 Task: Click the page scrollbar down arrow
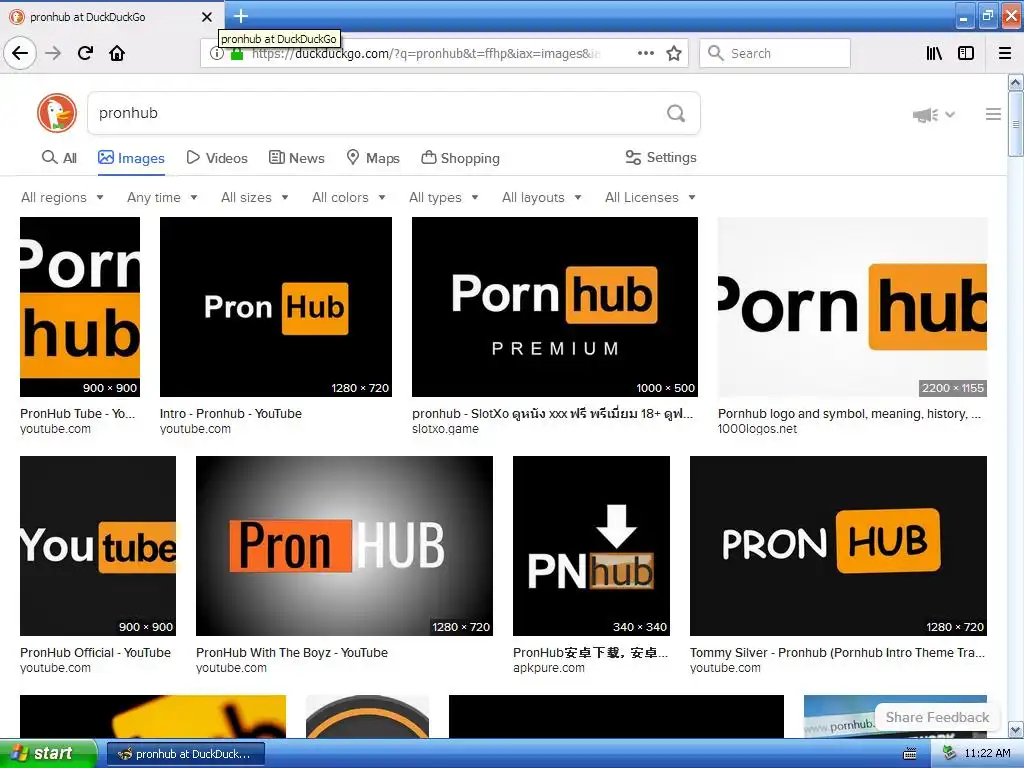click(x=1016, y=729)
